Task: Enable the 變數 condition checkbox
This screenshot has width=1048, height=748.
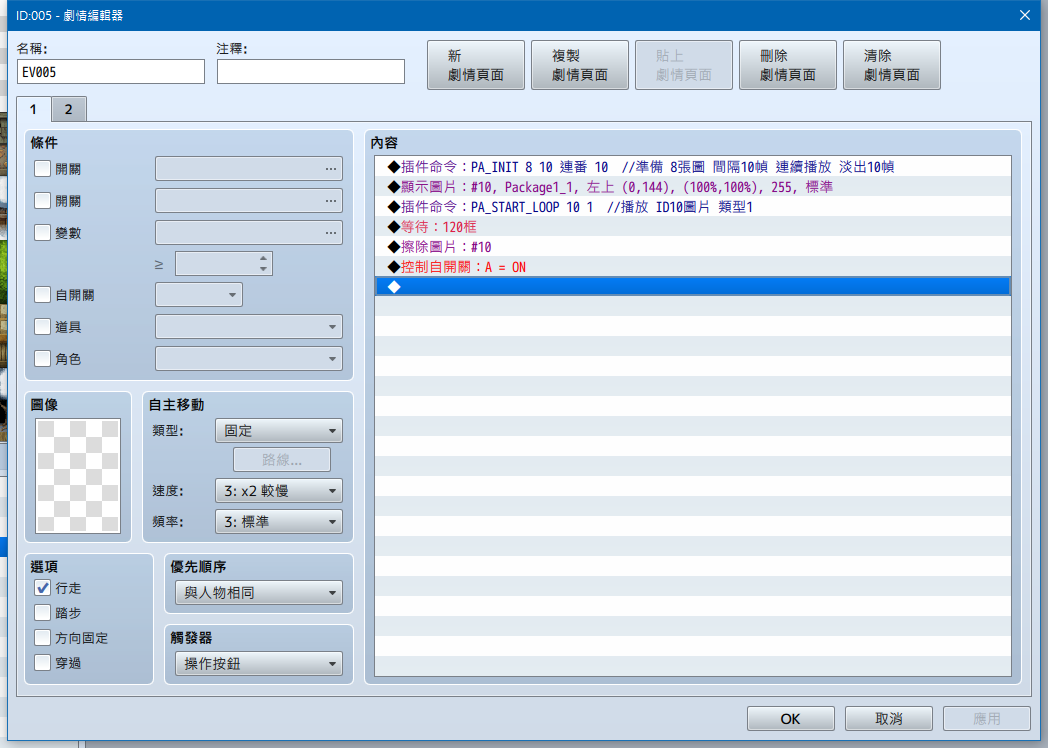Action: point(42,233)
